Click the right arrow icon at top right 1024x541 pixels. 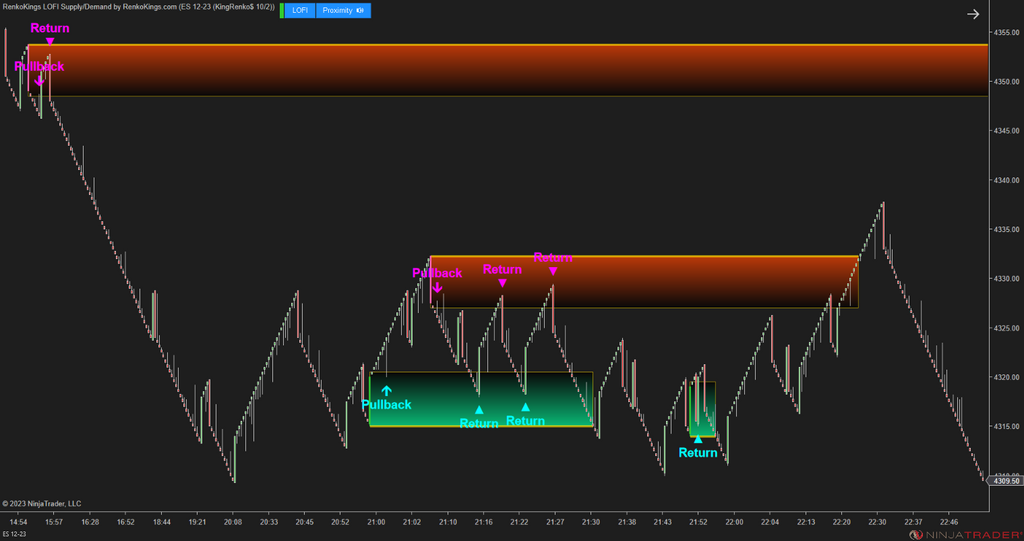coord(973,14)
